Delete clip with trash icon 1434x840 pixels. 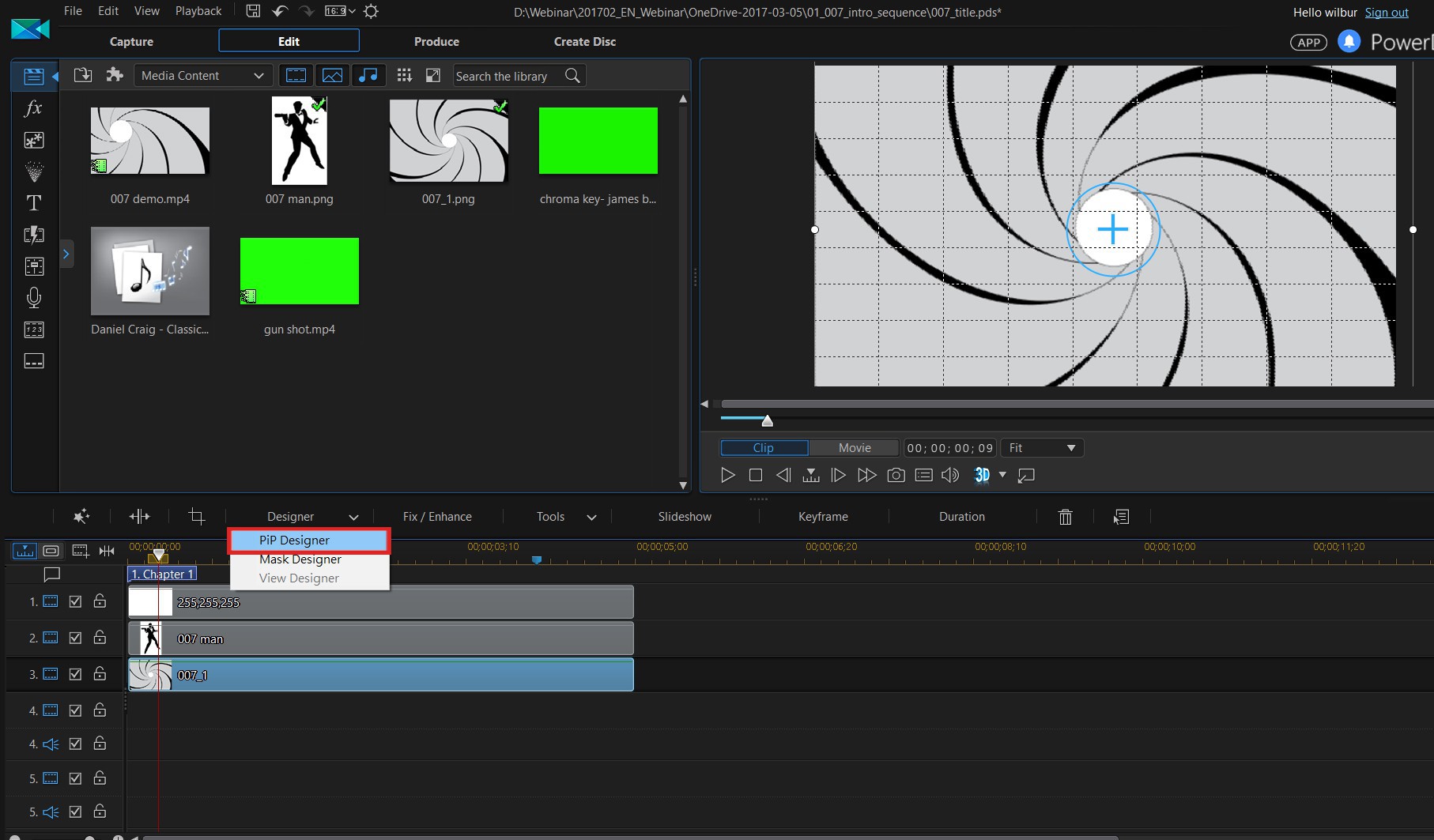[1065, 517]
